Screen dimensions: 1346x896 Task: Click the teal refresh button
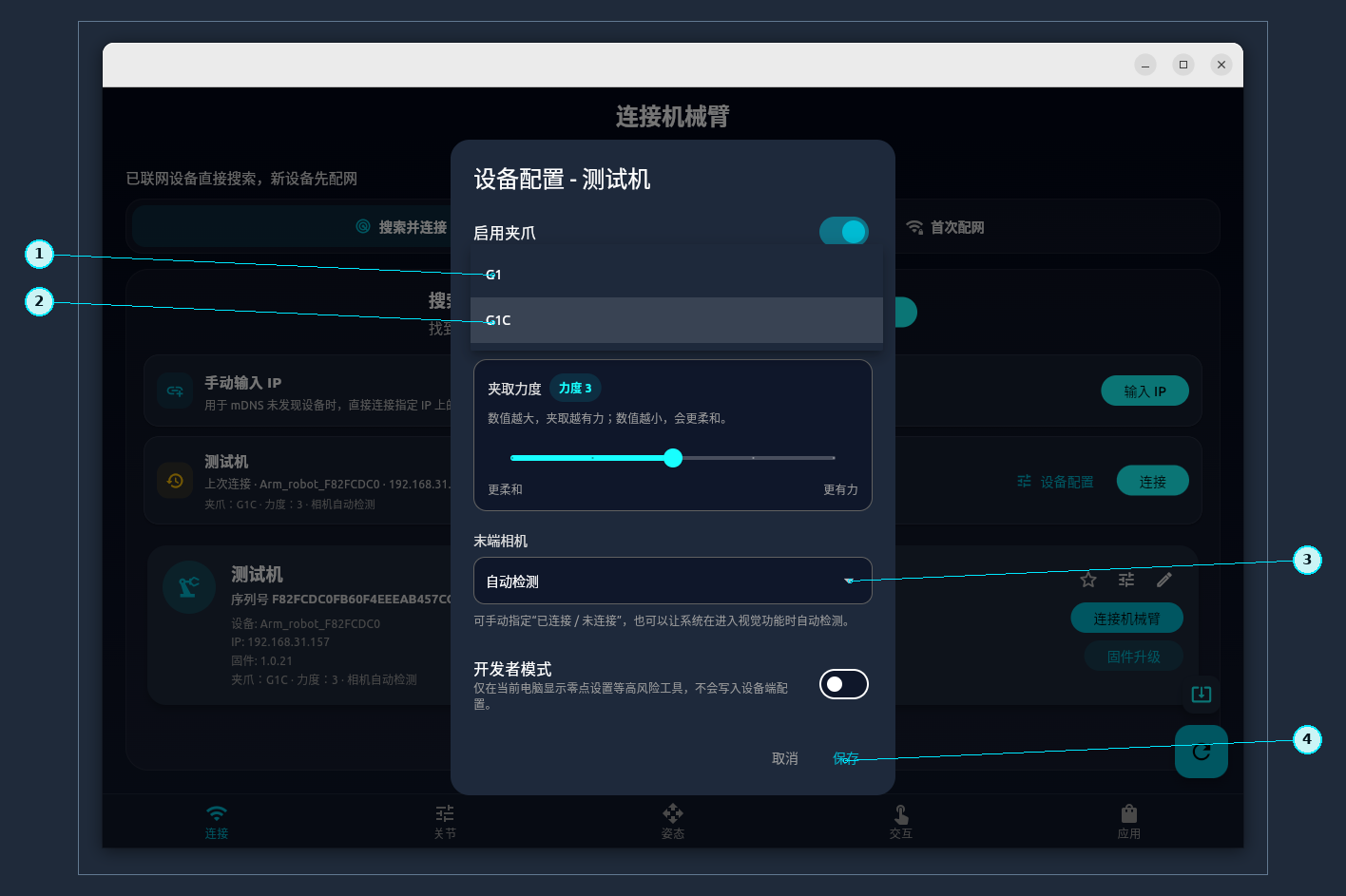tap(1202, 752)
